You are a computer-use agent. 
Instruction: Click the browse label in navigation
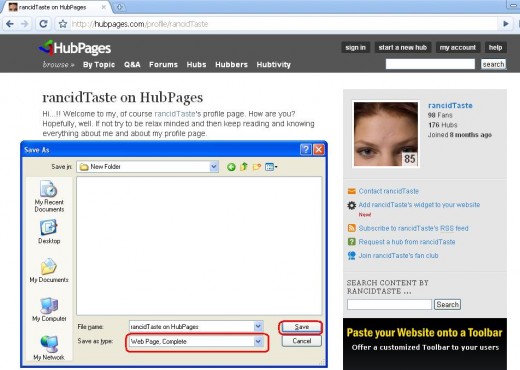pos(58,65)
